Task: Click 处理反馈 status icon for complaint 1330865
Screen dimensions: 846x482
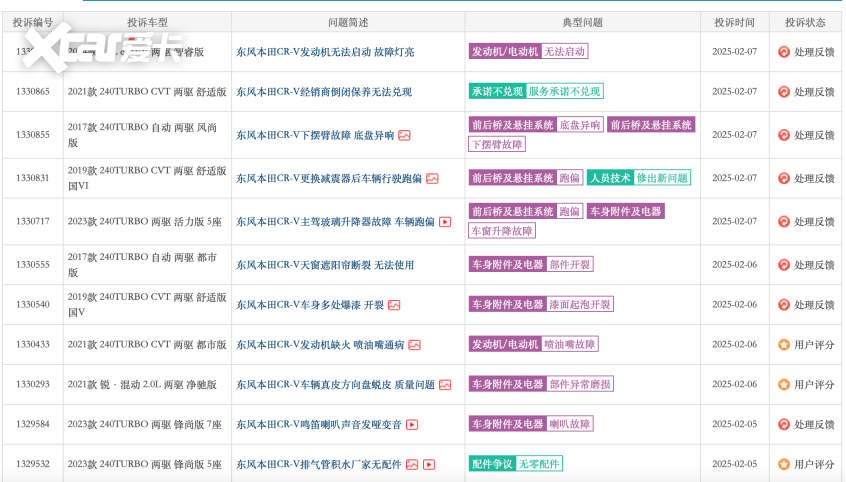Action: pos(784,92)
